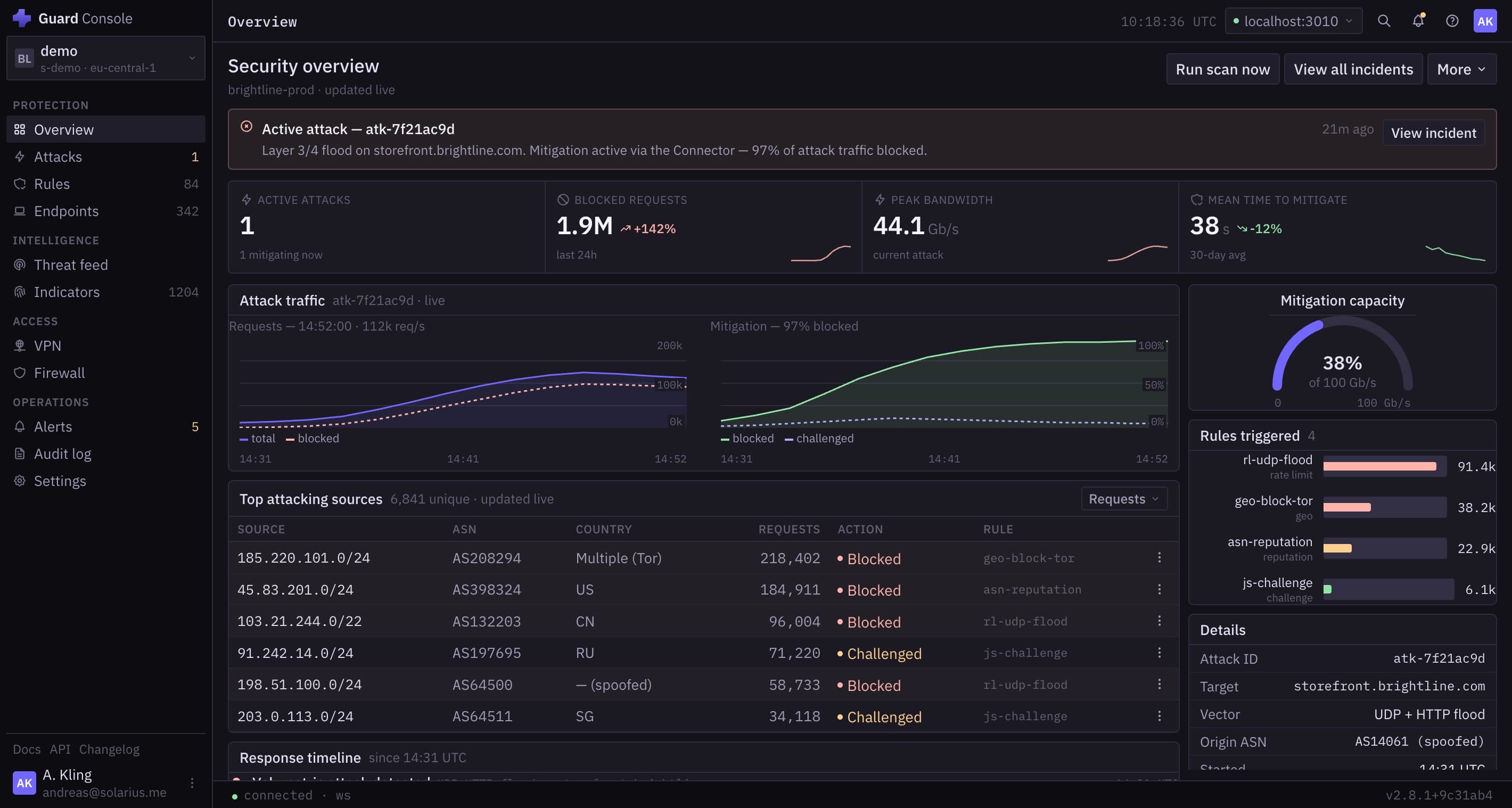Image resolution: width=1512 pixels, height=808 pixels.
Task: Open row menu for 203.0.113.0/24
Action: pos(1158,716)
